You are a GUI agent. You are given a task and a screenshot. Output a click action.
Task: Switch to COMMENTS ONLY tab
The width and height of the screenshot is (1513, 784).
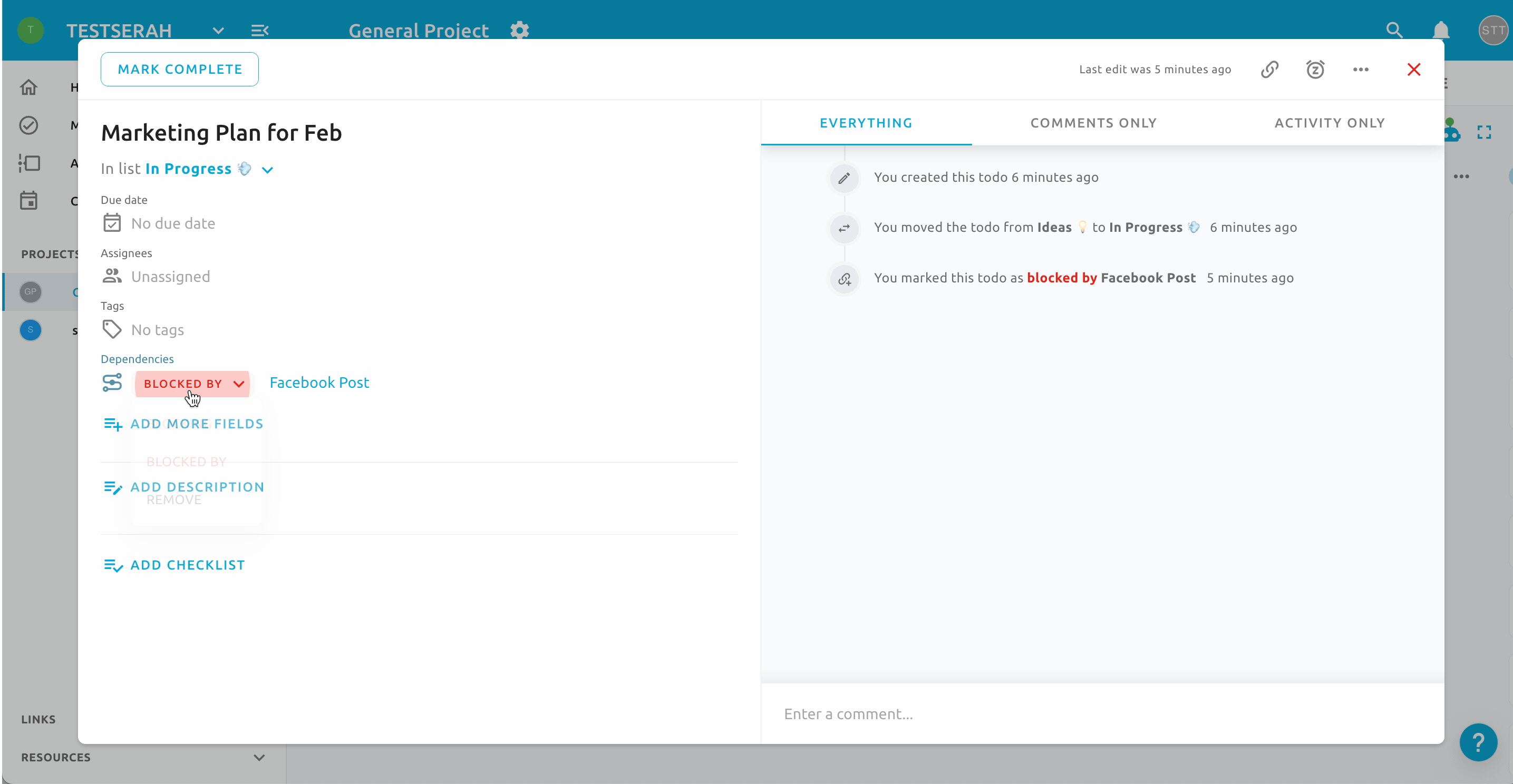pos(1093,123)
